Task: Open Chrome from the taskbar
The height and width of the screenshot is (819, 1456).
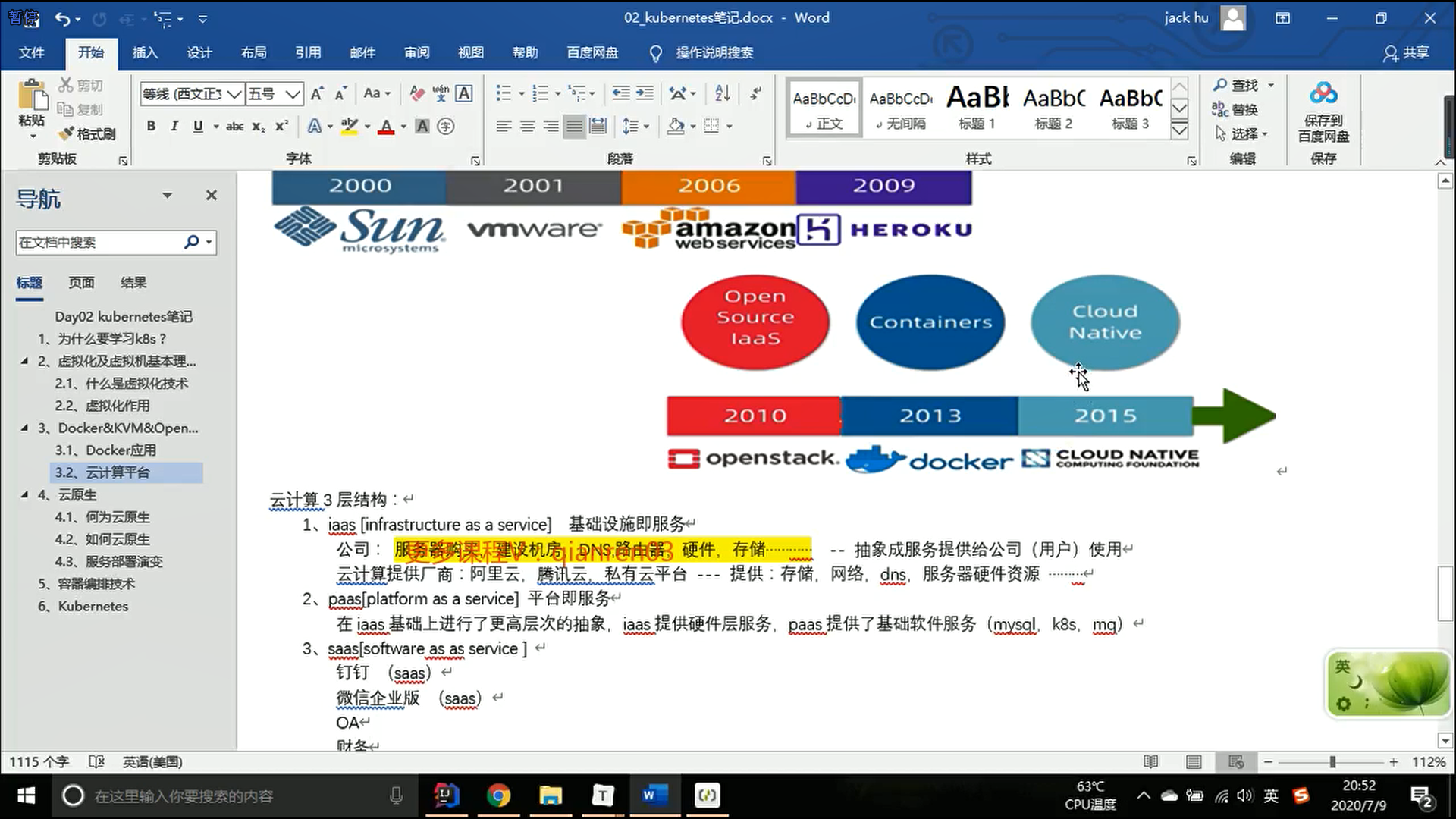Action: tap(498, 795)
